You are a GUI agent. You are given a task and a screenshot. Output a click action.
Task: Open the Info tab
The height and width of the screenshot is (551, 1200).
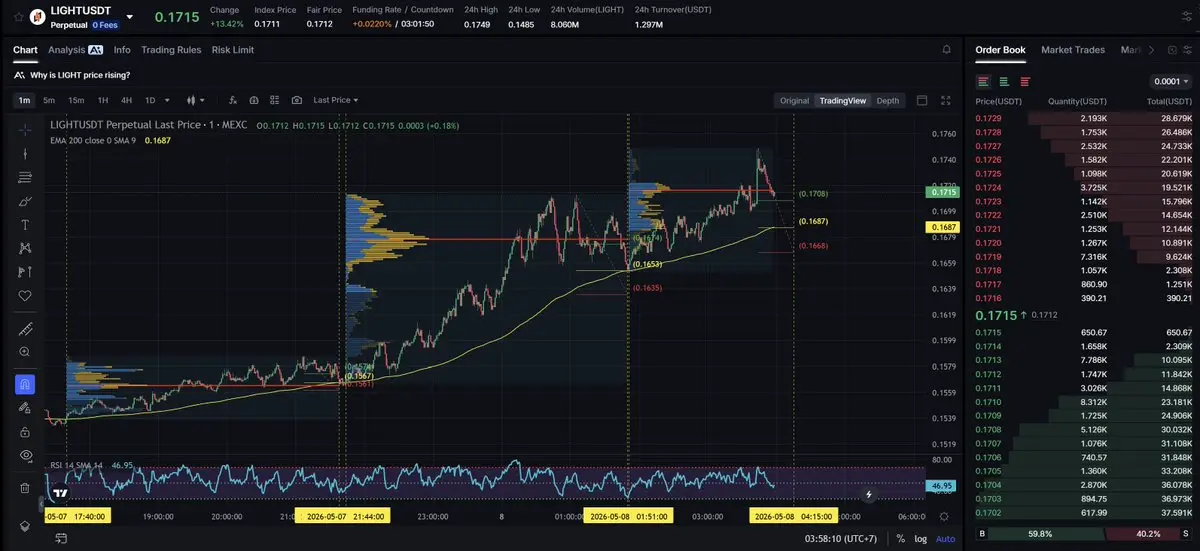tap(122, 49)
